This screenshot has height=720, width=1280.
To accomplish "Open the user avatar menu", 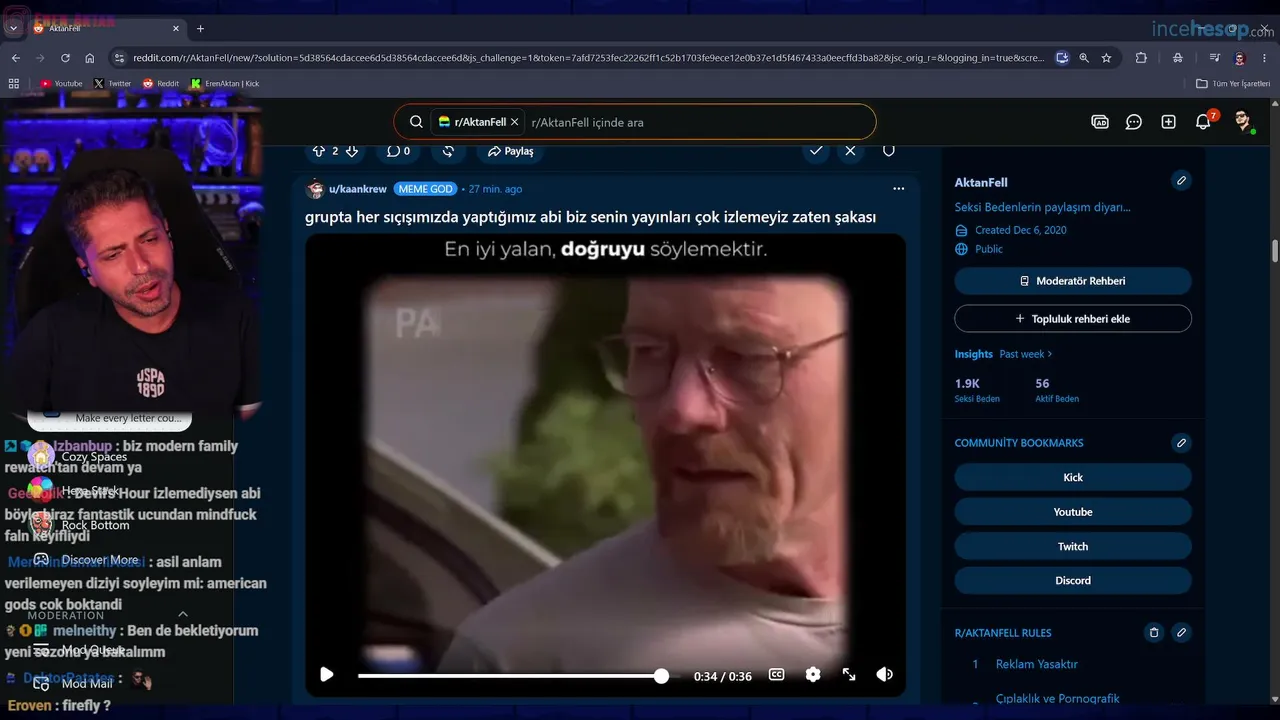I will pyautogui.click(x=1243, y=122).
